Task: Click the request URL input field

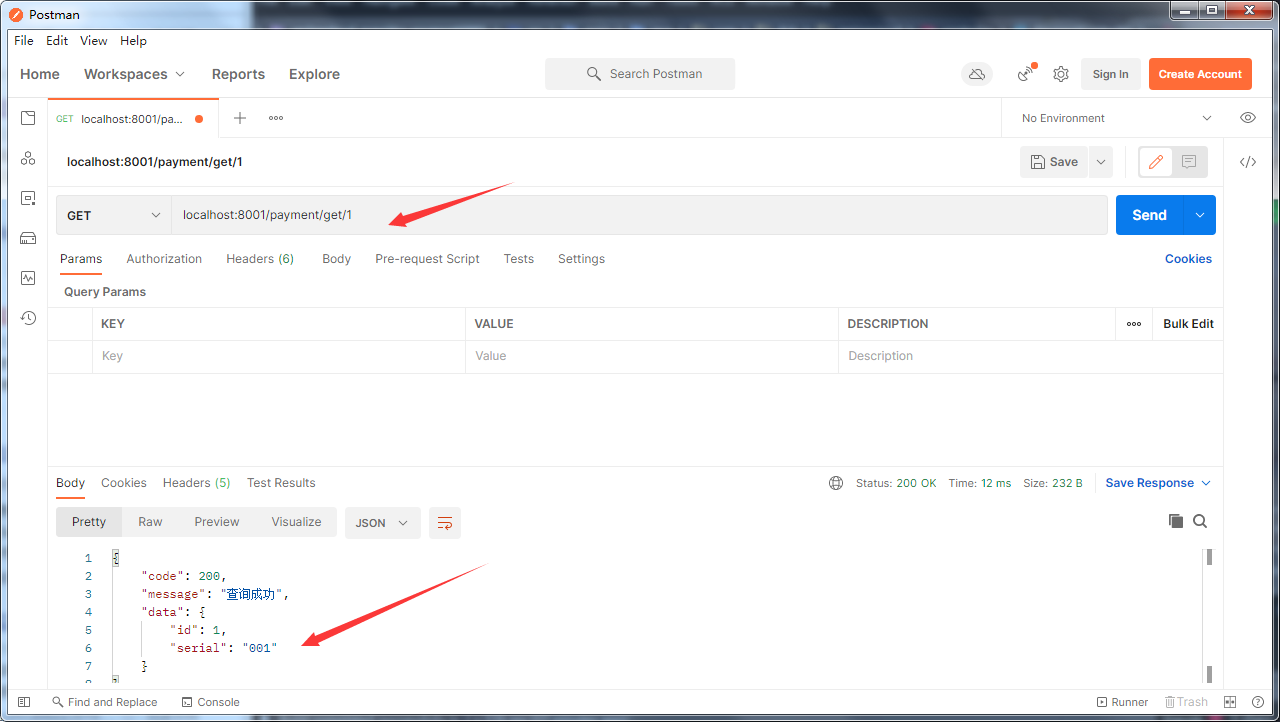Action: pos(639,215)
